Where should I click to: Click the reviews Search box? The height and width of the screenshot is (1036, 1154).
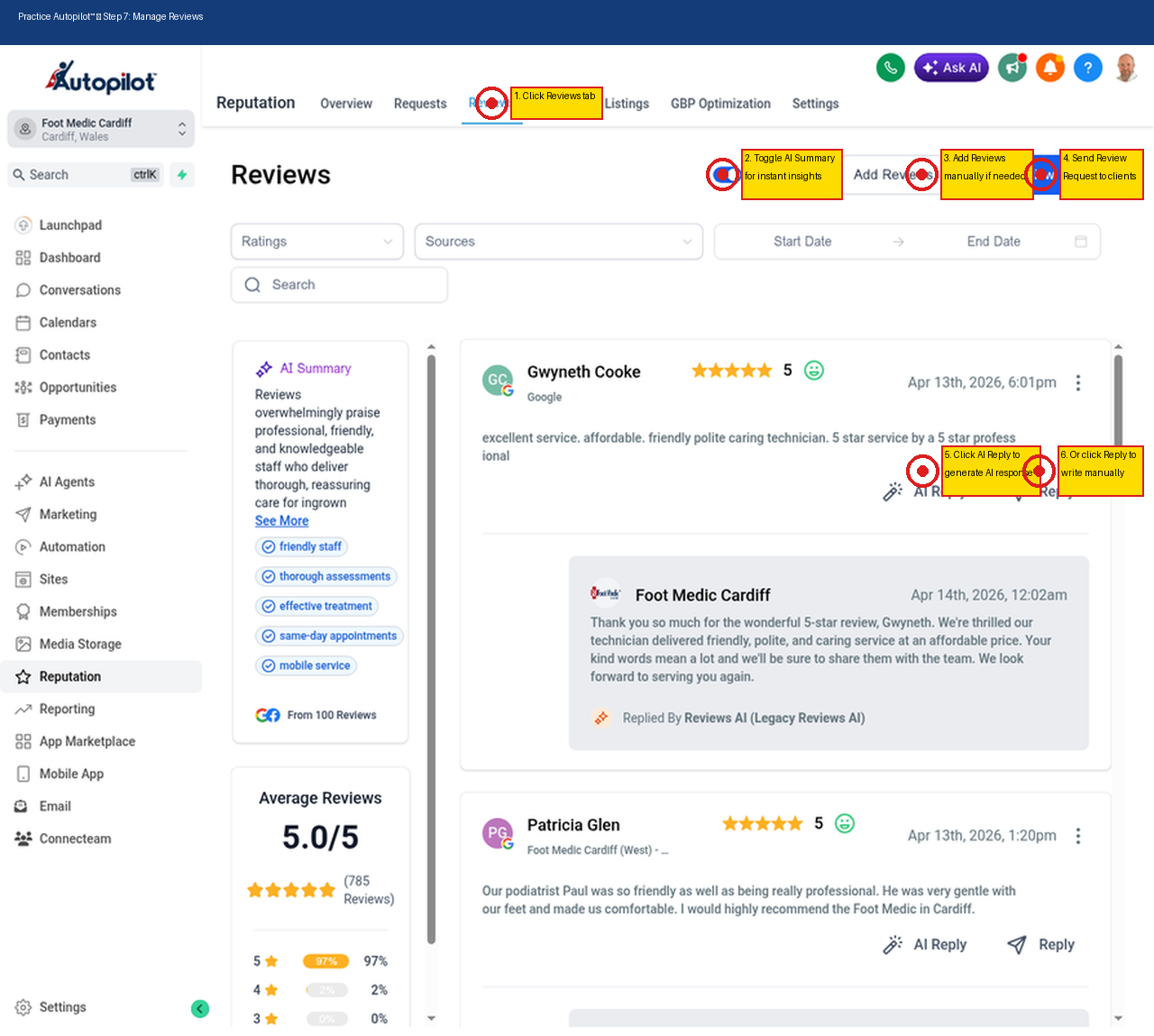pyautogui.click(x=339, y=285)
